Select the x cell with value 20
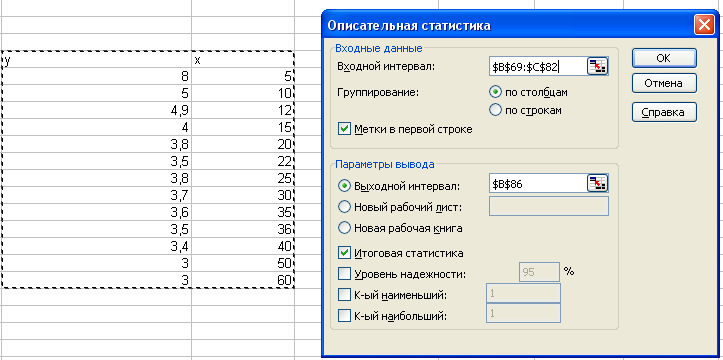Image resolution: width=723 pixels, height=360 pixels. pyautogui.click(x=243, y=144)
